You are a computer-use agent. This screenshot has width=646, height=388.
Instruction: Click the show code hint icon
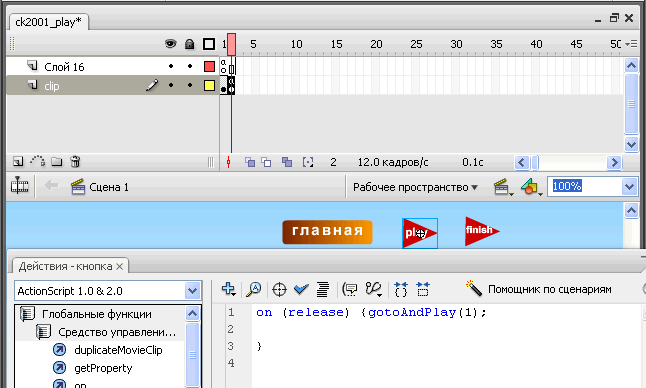point(350,290)
